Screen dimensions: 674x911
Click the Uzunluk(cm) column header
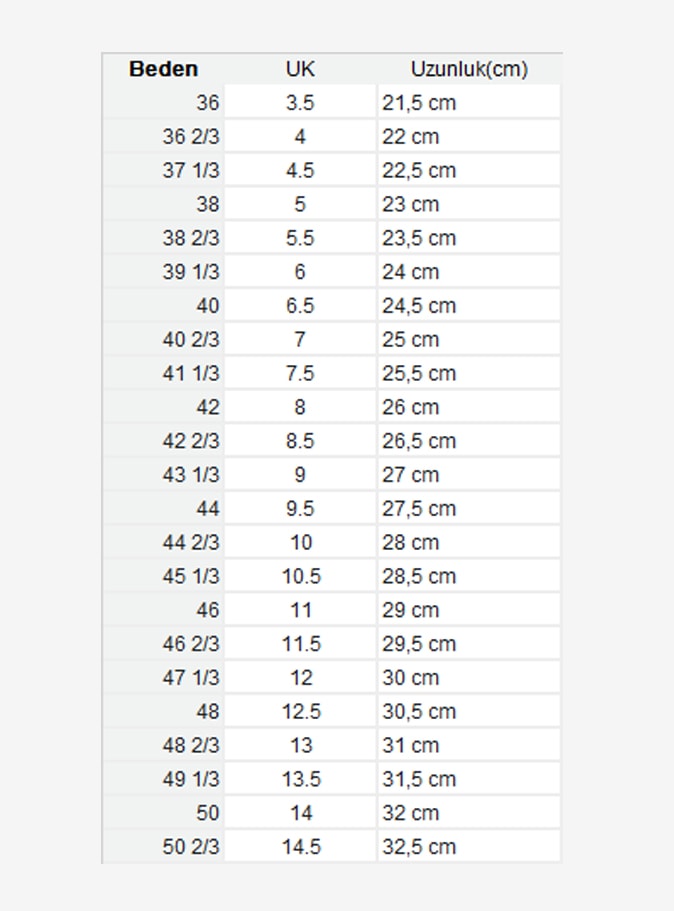click(x=468, y=69)
